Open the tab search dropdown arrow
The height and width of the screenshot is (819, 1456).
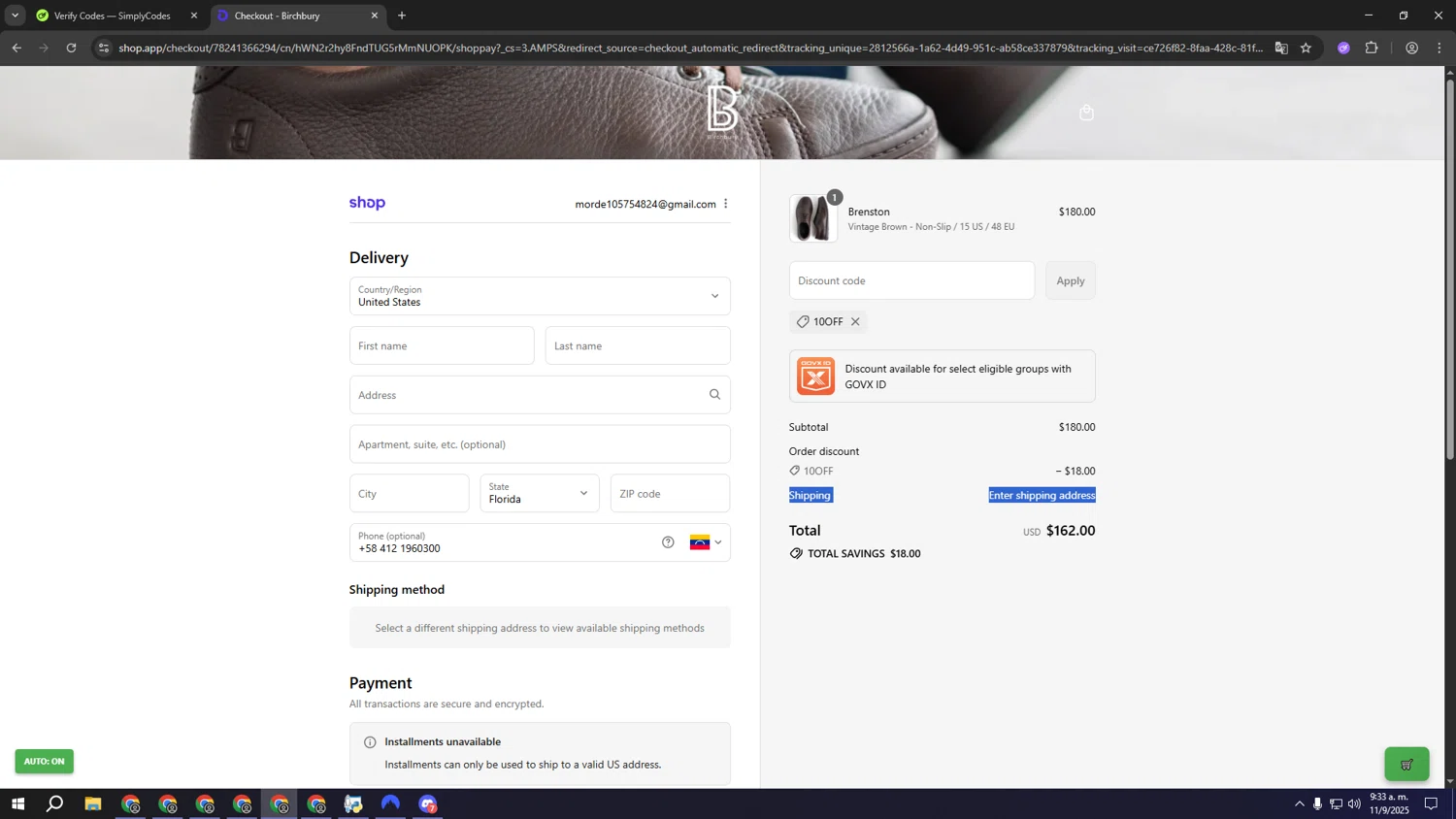[x=15, y=16]
